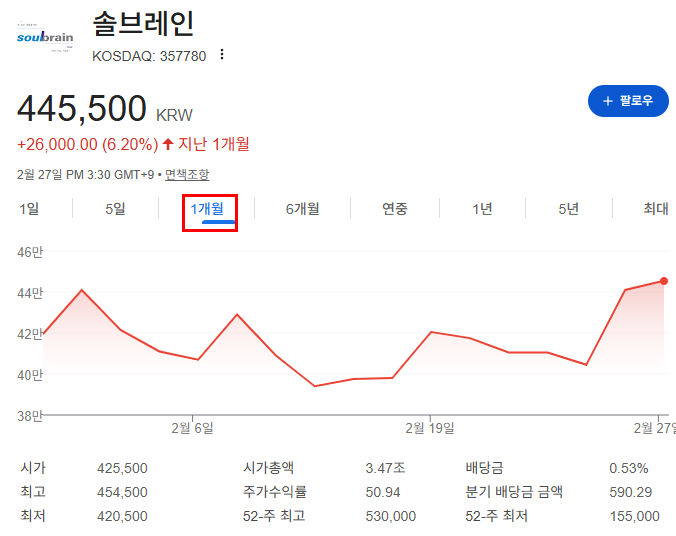
Task: Switch to the 1일 chart tab
Action: tap(29, 209)
